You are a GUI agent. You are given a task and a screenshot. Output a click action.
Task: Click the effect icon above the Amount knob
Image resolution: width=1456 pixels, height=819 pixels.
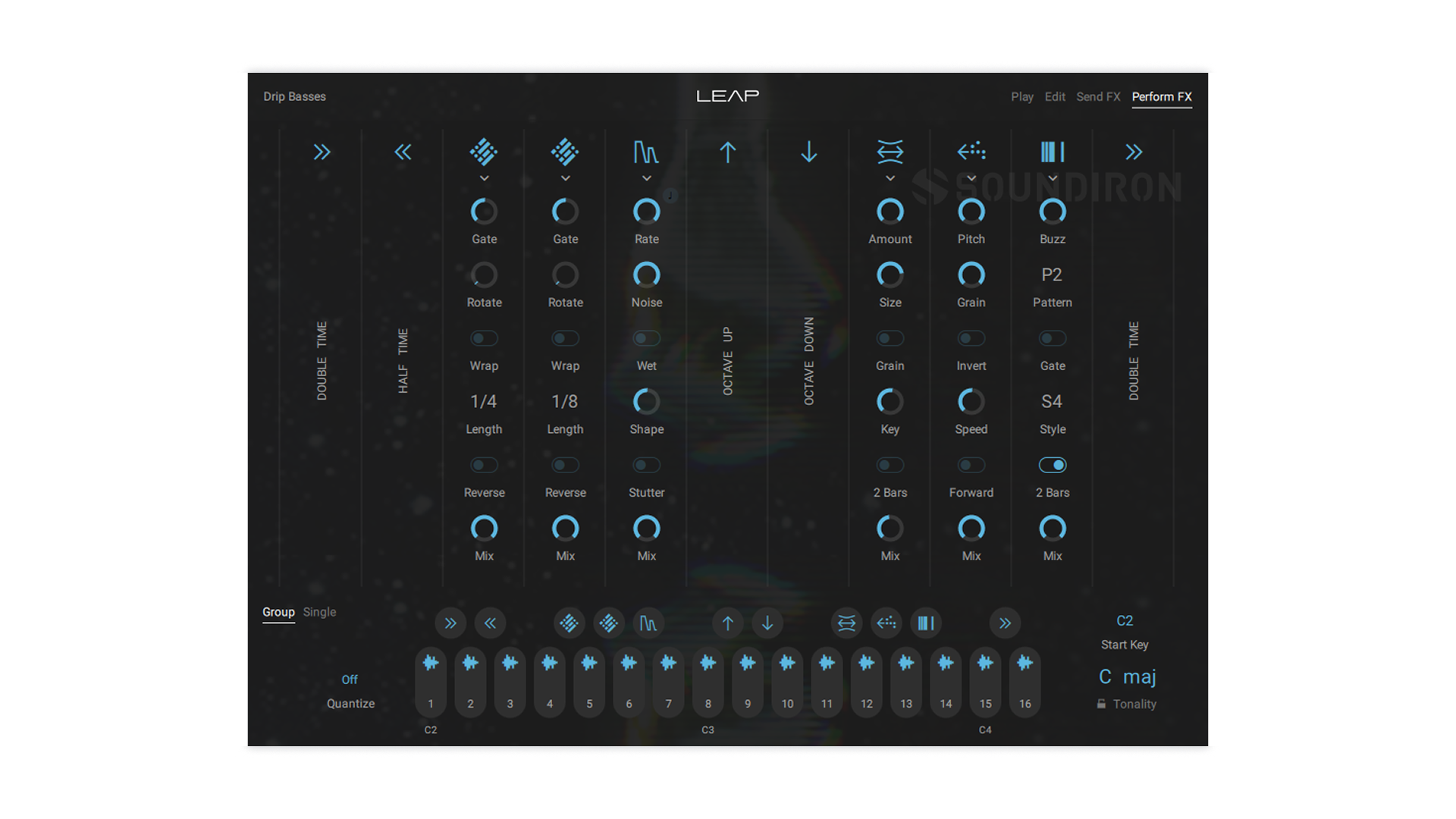pos(890,152)
